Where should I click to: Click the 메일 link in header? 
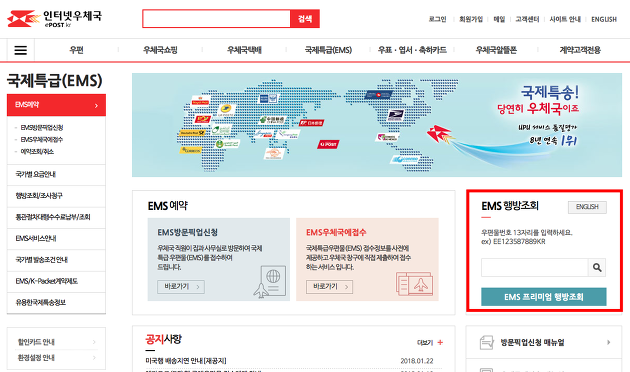pyautogui.click(x=499, y=19)
